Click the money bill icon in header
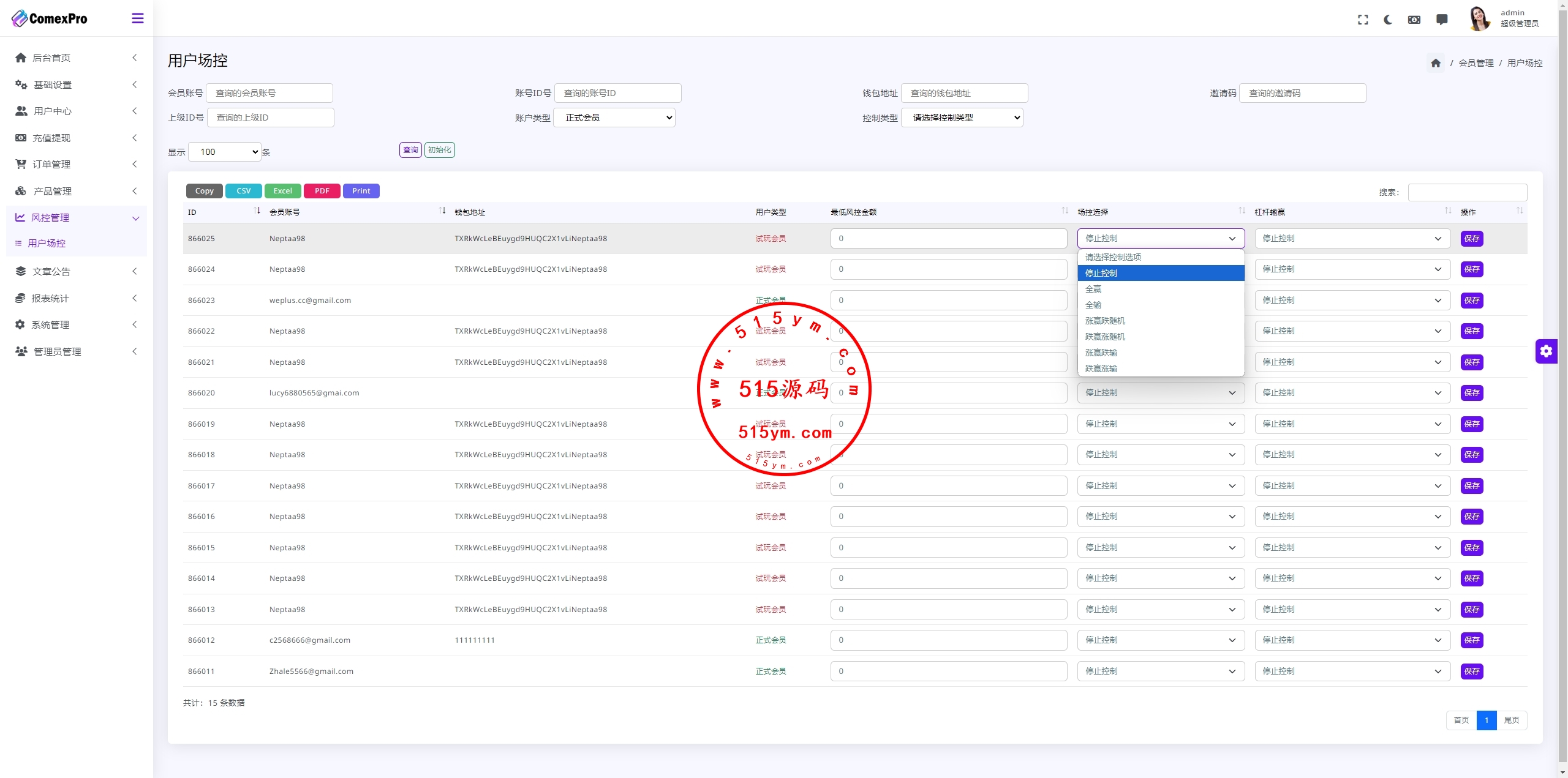Image resolution: width=1568 pixels, height=778 pixels. coord(1414,20)
